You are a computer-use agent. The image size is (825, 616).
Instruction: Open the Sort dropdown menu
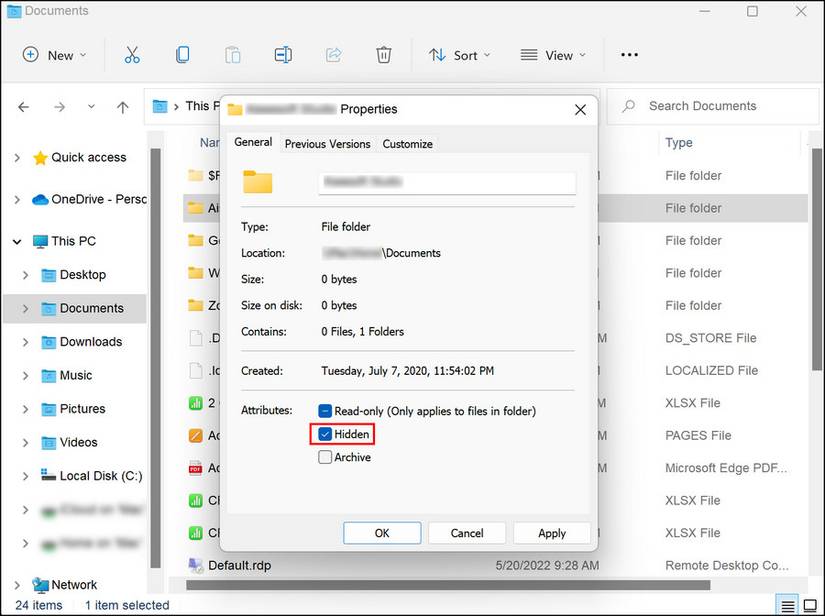click(x=459, y=55)
